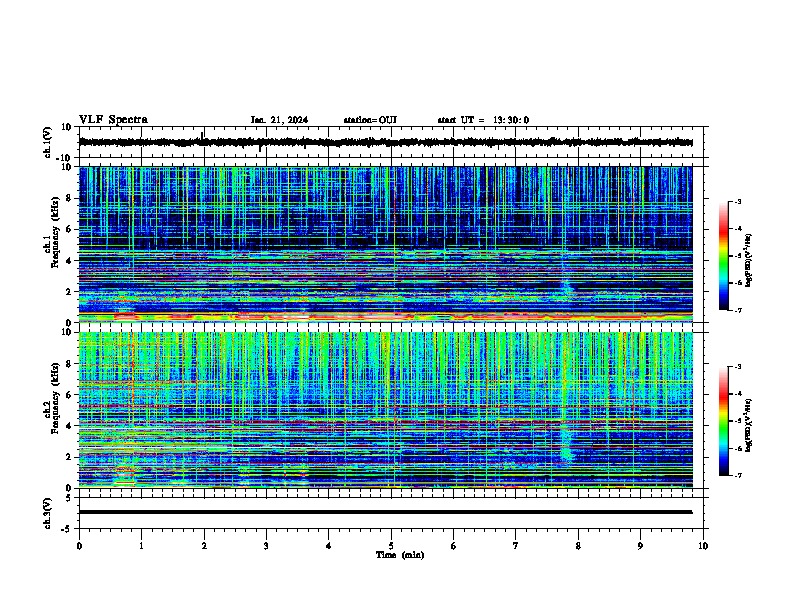Screen dimensions: 792x612
Task: Select the date text "Jan. 21, 2024"
Action: (279, 120)
